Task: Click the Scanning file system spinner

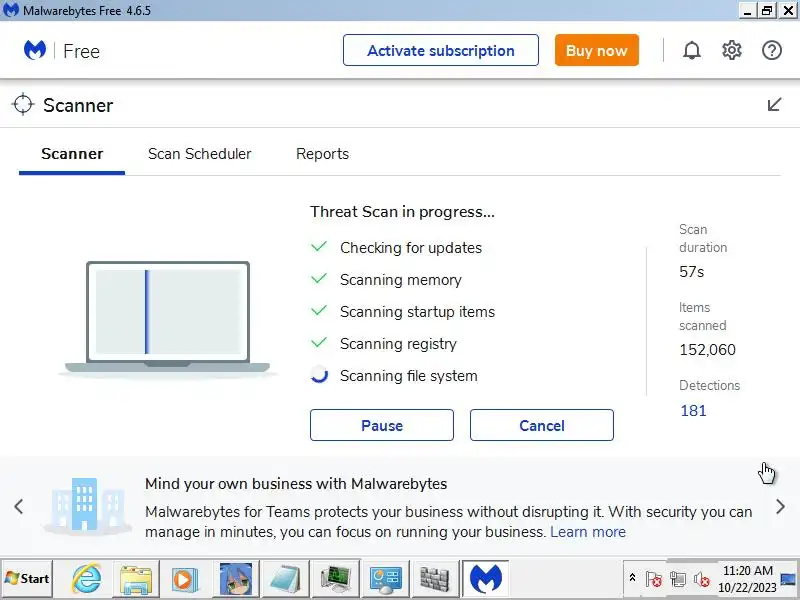Action: coord(319,375)
